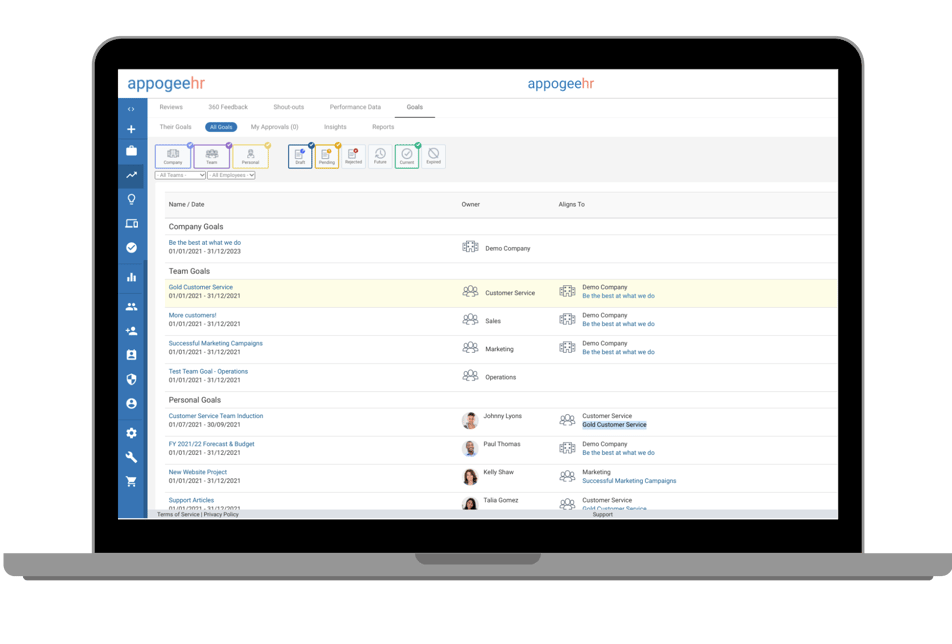The height and width of the screenshot is (644, 952).
Task: Click the Demo Company building icon
Action: pos(471,247)
